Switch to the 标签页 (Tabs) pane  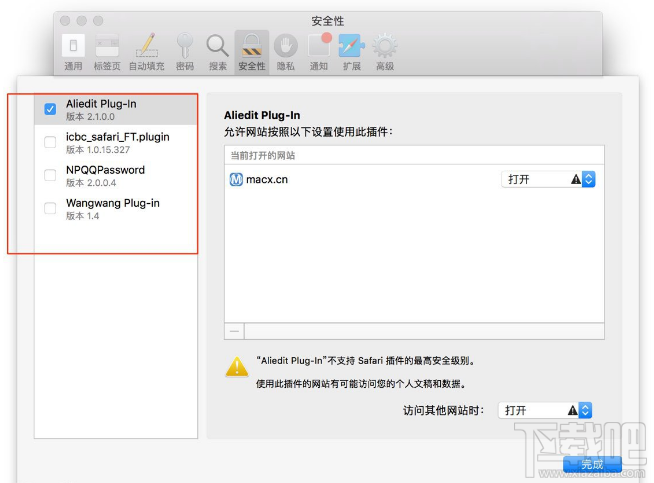(107, 50)
